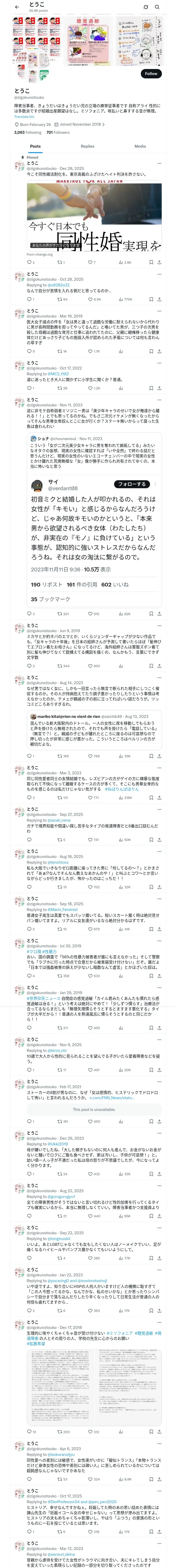Screen dimensions: 176x1568
Task: Go back using the header arrow
Action: click(17, 7)
